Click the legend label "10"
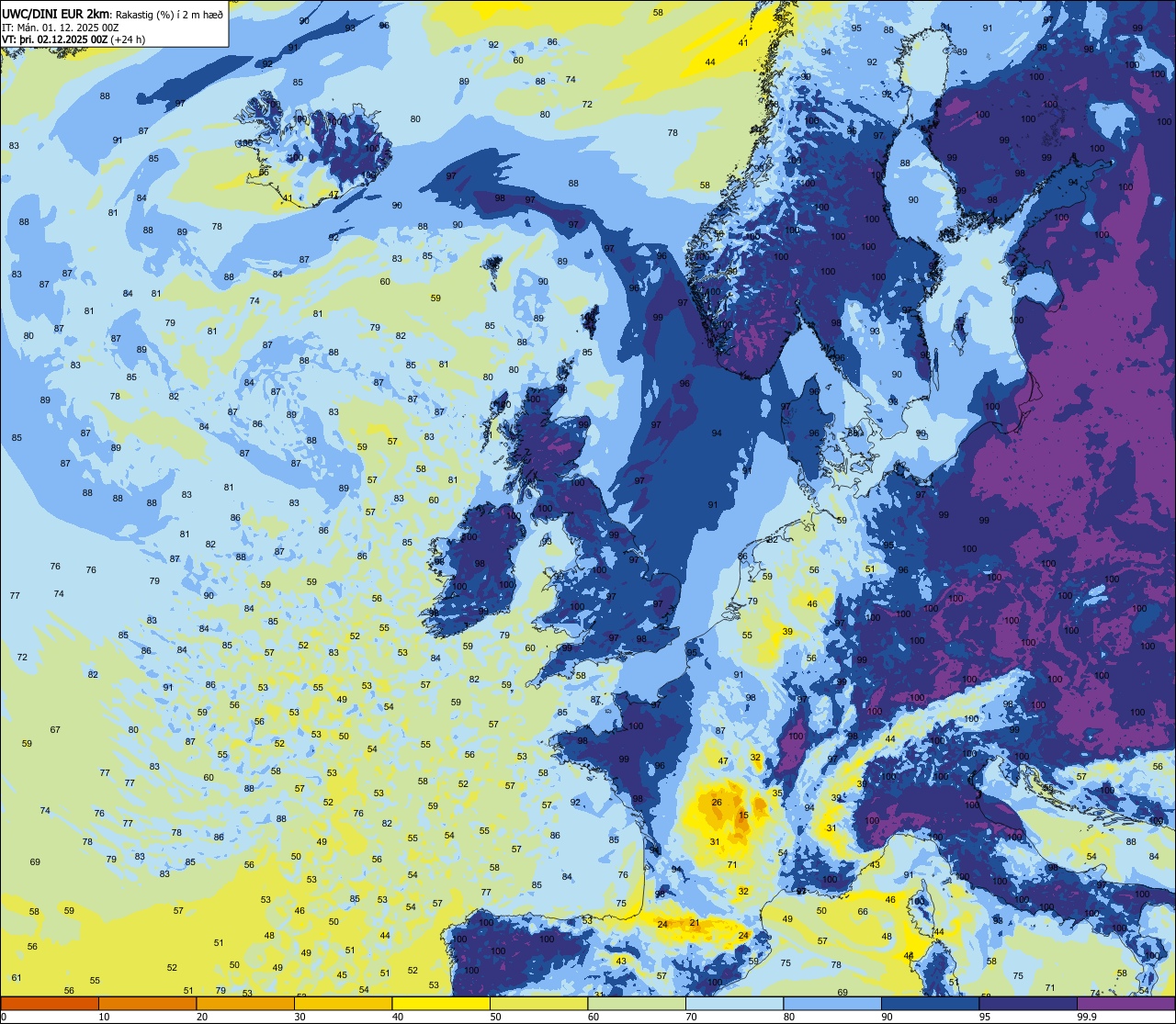This screenshot has width=1176, height=1024. click(x=104, y=1017)
